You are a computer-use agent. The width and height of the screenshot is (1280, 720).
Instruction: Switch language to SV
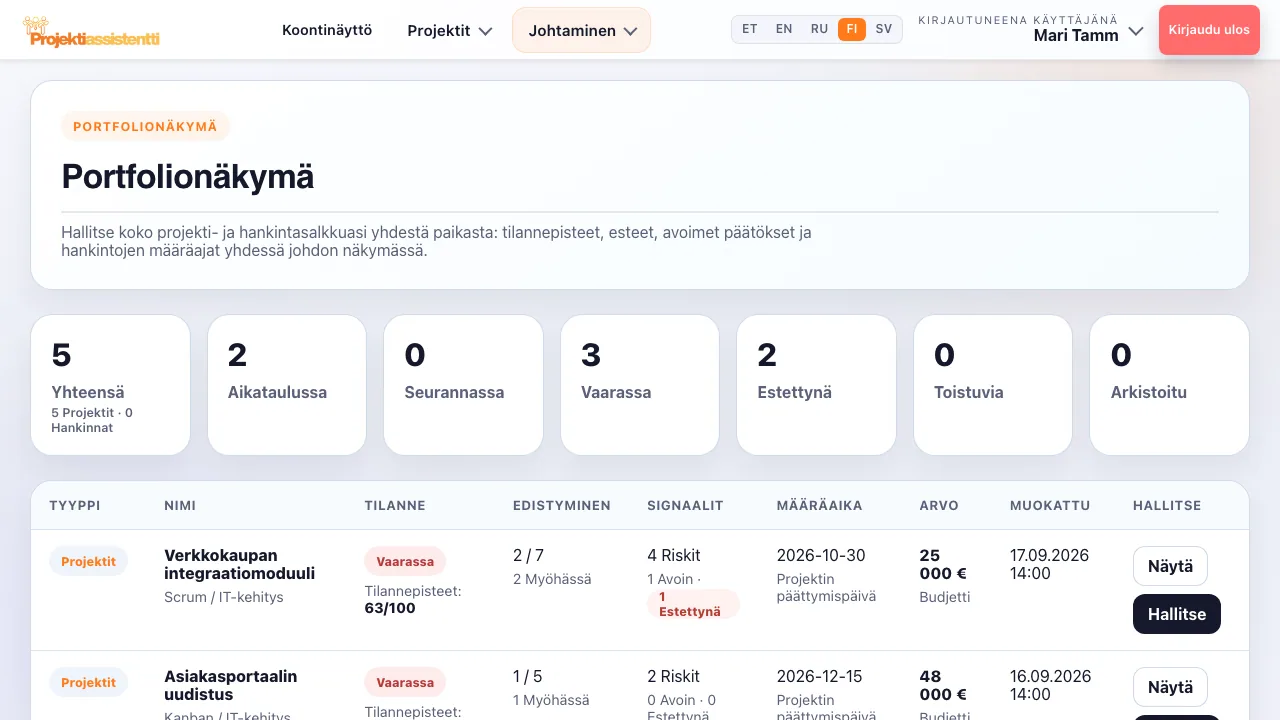click(884, 29)
